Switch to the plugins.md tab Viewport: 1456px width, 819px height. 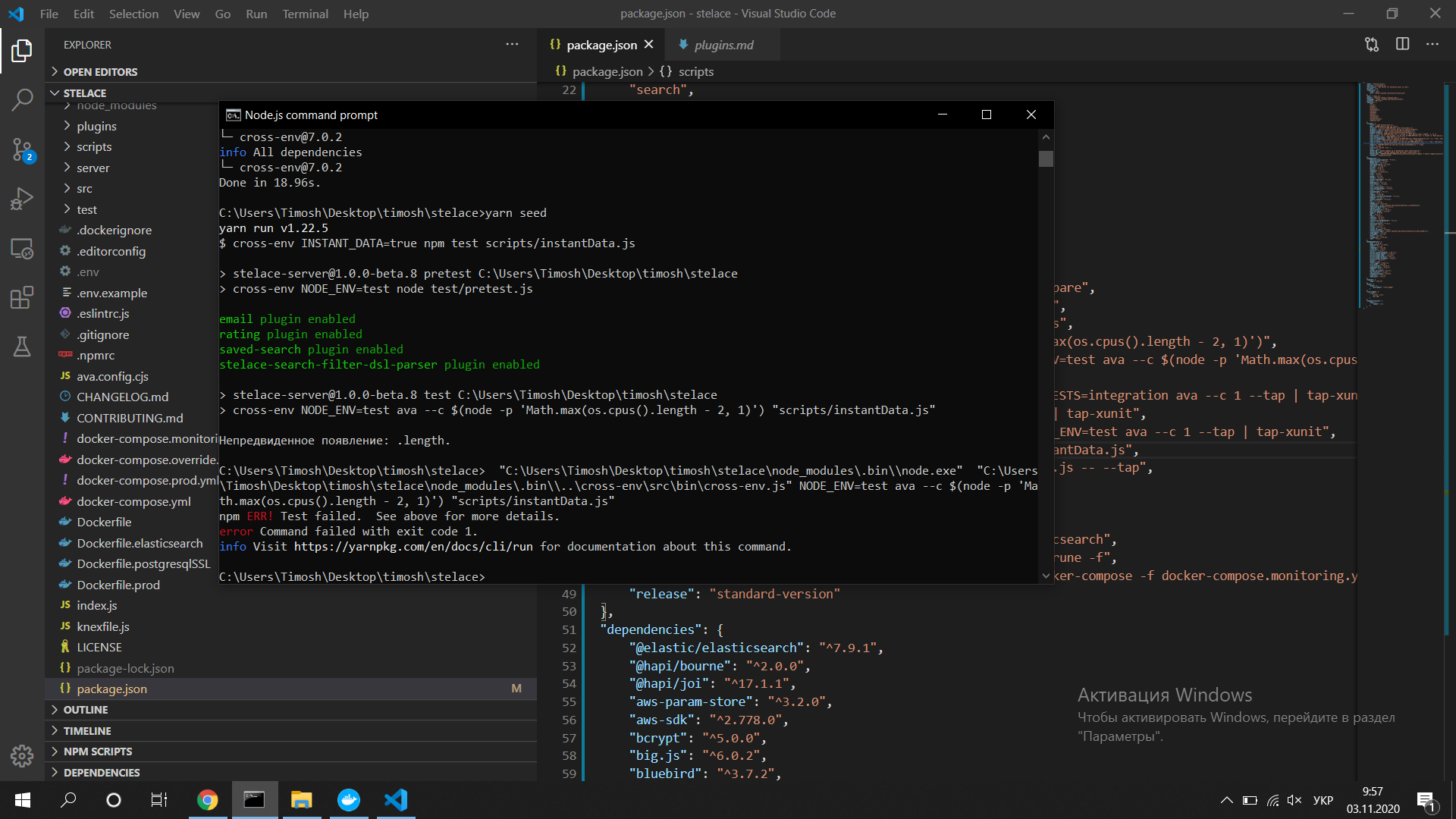(x=723, y=45)
